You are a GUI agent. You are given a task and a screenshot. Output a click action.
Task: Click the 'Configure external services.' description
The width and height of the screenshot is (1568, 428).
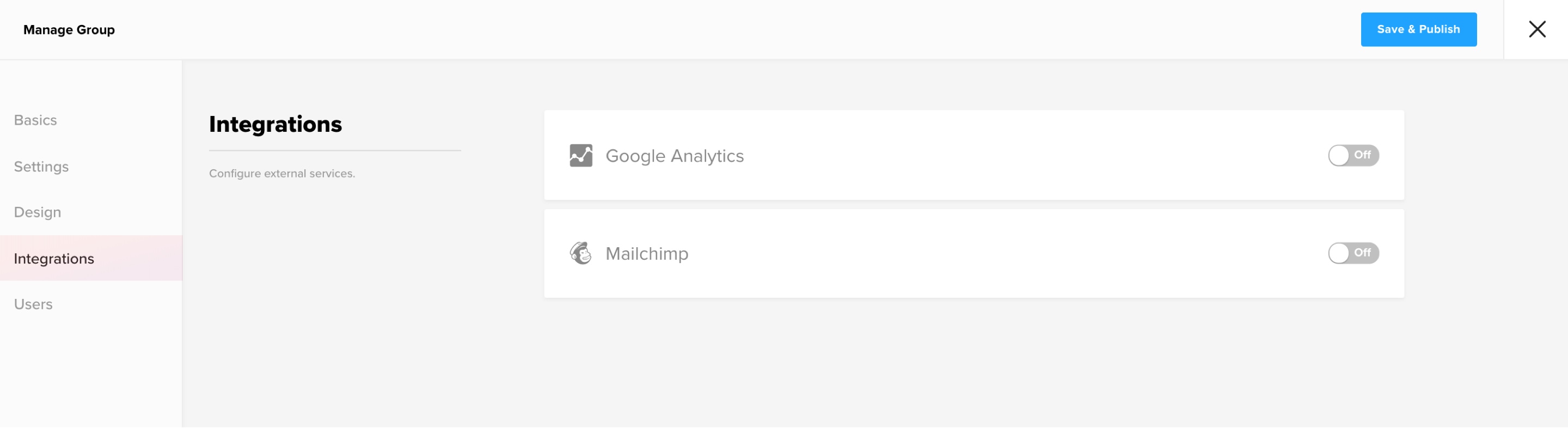click(282, 174)
